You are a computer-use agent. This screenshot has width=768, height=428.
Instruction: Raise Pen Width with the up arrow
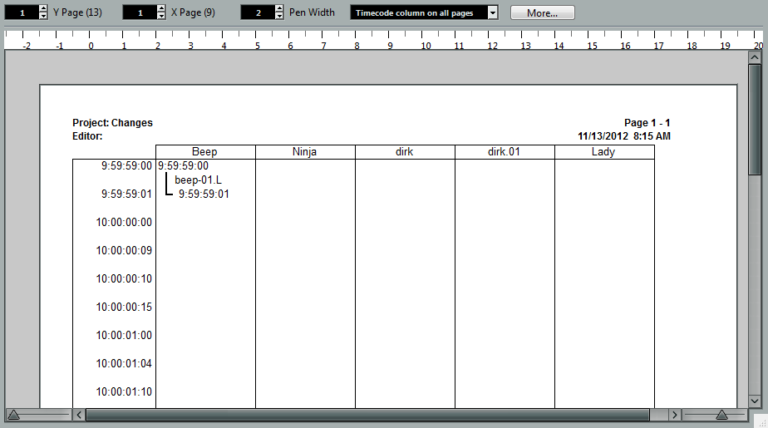[x=281, y=8]
